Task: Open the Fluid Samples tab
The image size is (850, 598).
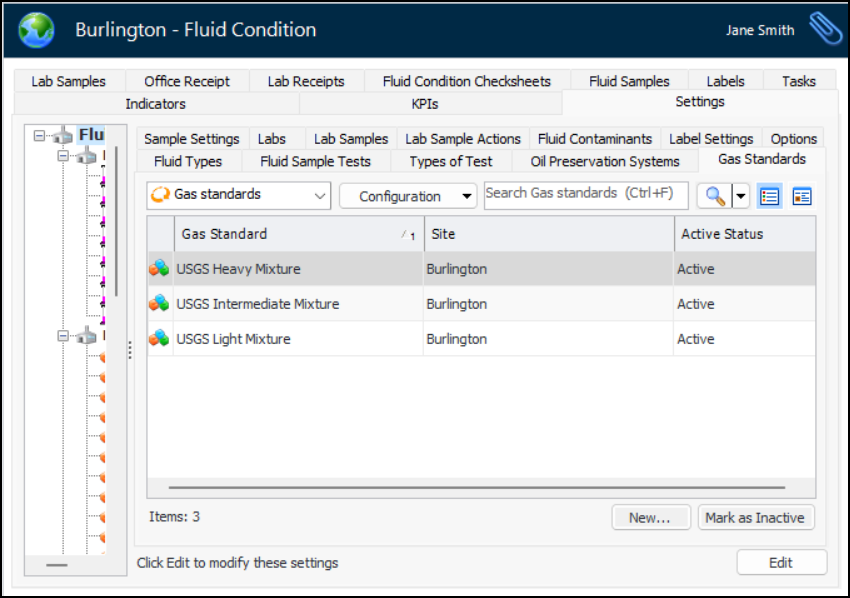Action: click(x=629, y=81)
